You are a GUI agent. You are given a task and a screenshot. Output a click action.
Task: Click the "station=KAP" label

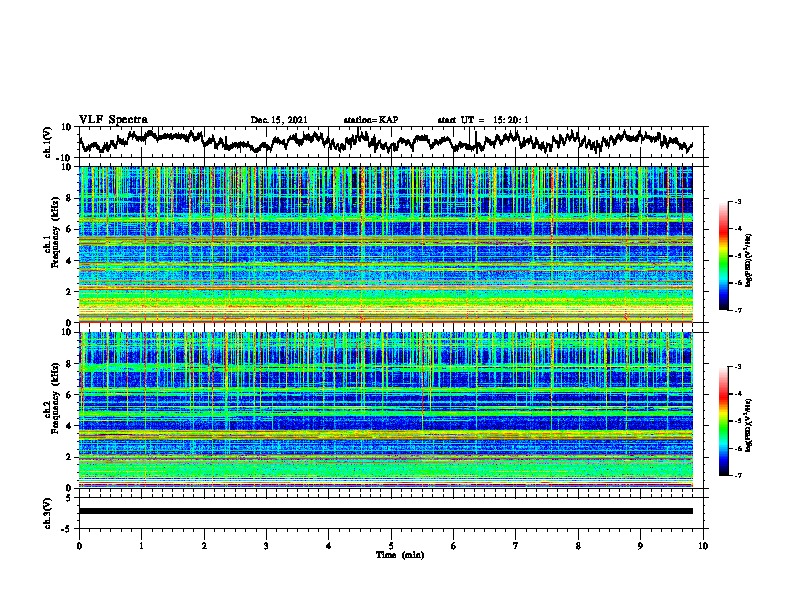371,120
